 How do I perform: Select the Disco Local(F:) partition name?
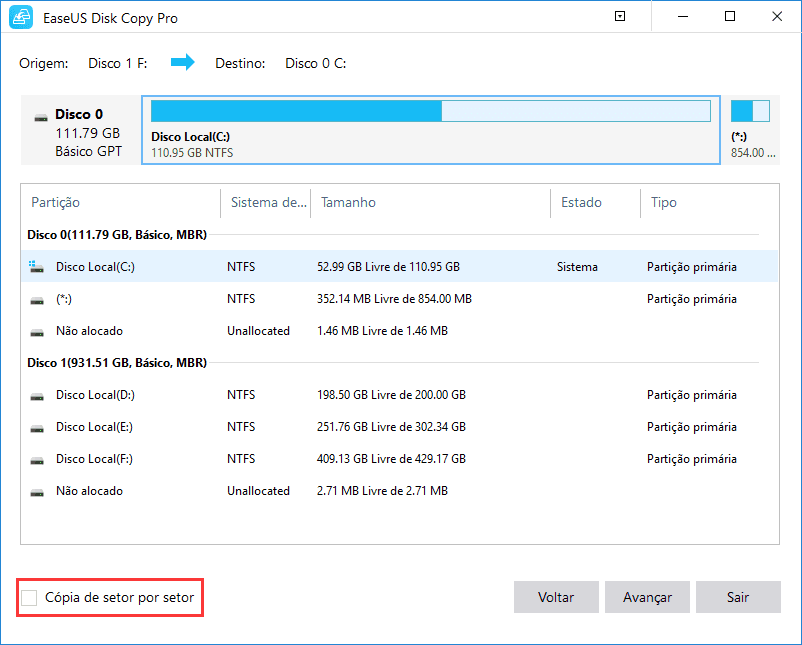click(94, 459)
